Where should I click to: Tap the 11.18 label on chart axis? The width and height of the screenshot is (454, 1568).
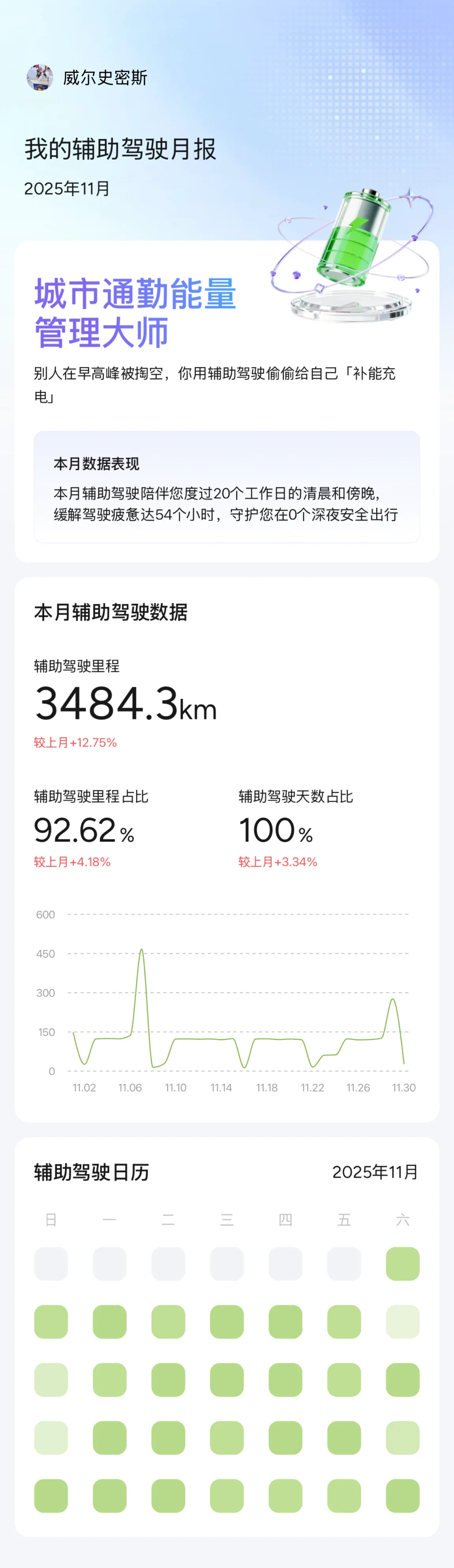pyautogui.click(x=266, y=1088)
